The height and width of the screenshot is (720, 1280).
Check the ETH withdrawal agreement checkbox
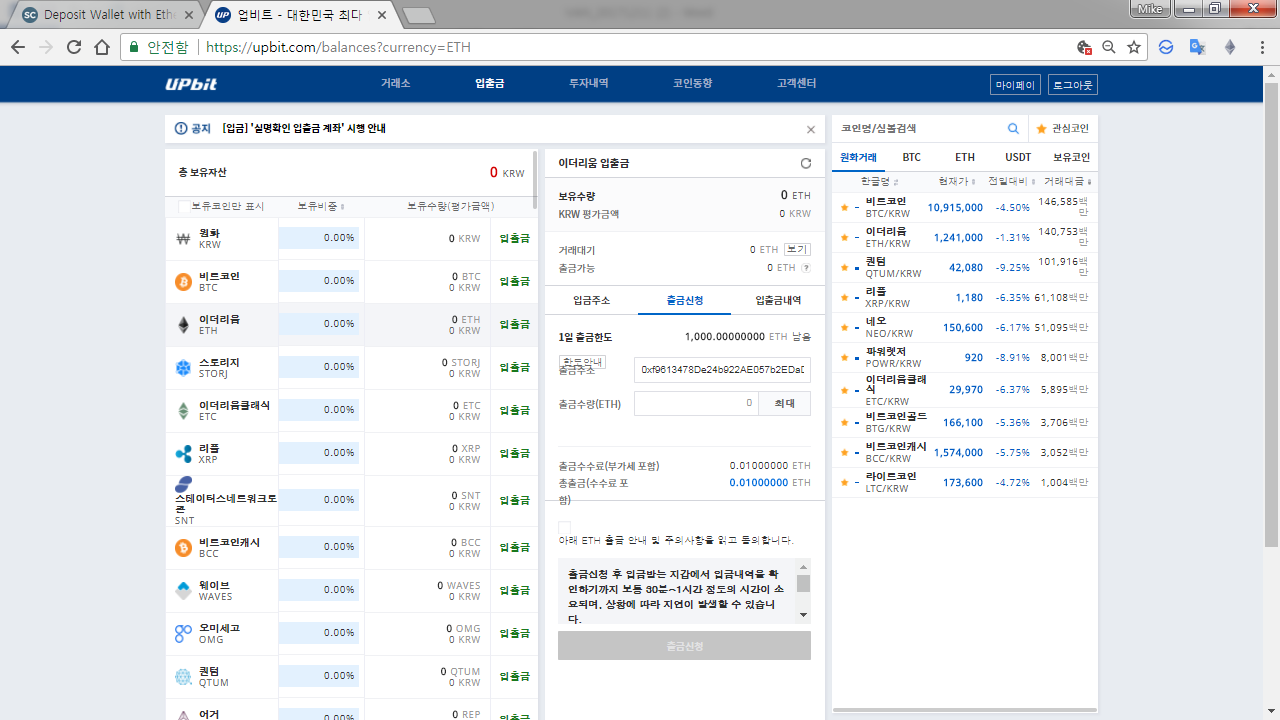click(x=564, y=528)
